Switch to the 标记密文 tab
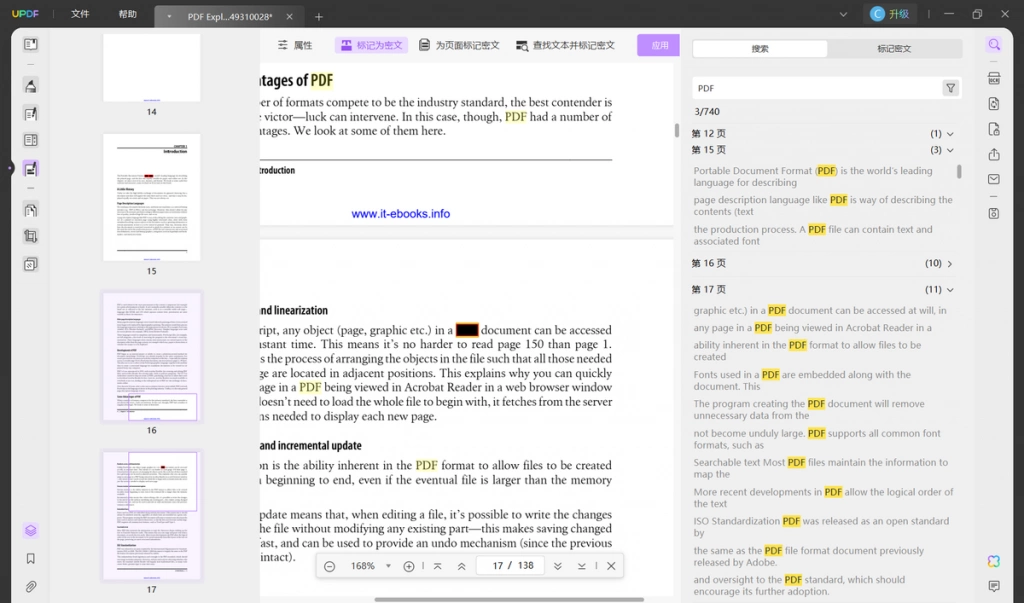The height and width of the screenshot is (603, 1024). click(x=894, y=49)
